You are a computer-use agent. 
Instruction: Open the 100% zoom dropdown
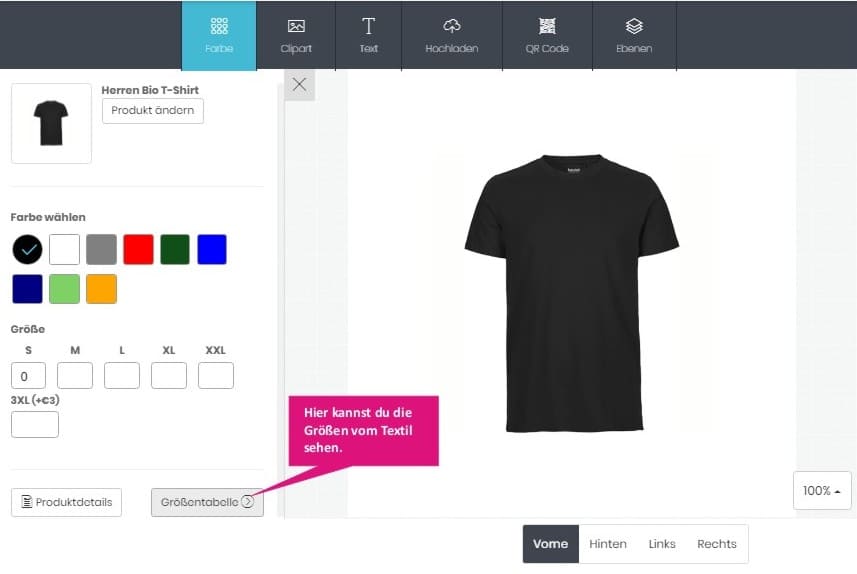tap(822, 490)
